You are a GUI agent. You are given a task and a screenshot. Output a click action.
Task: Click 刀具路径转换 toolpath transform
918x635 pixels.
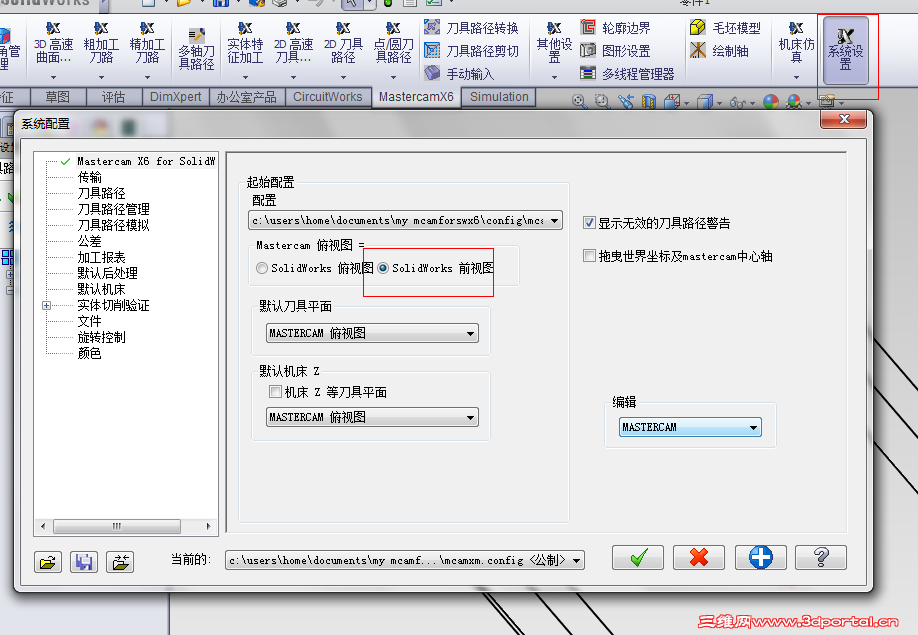click(x=471, y=28)
